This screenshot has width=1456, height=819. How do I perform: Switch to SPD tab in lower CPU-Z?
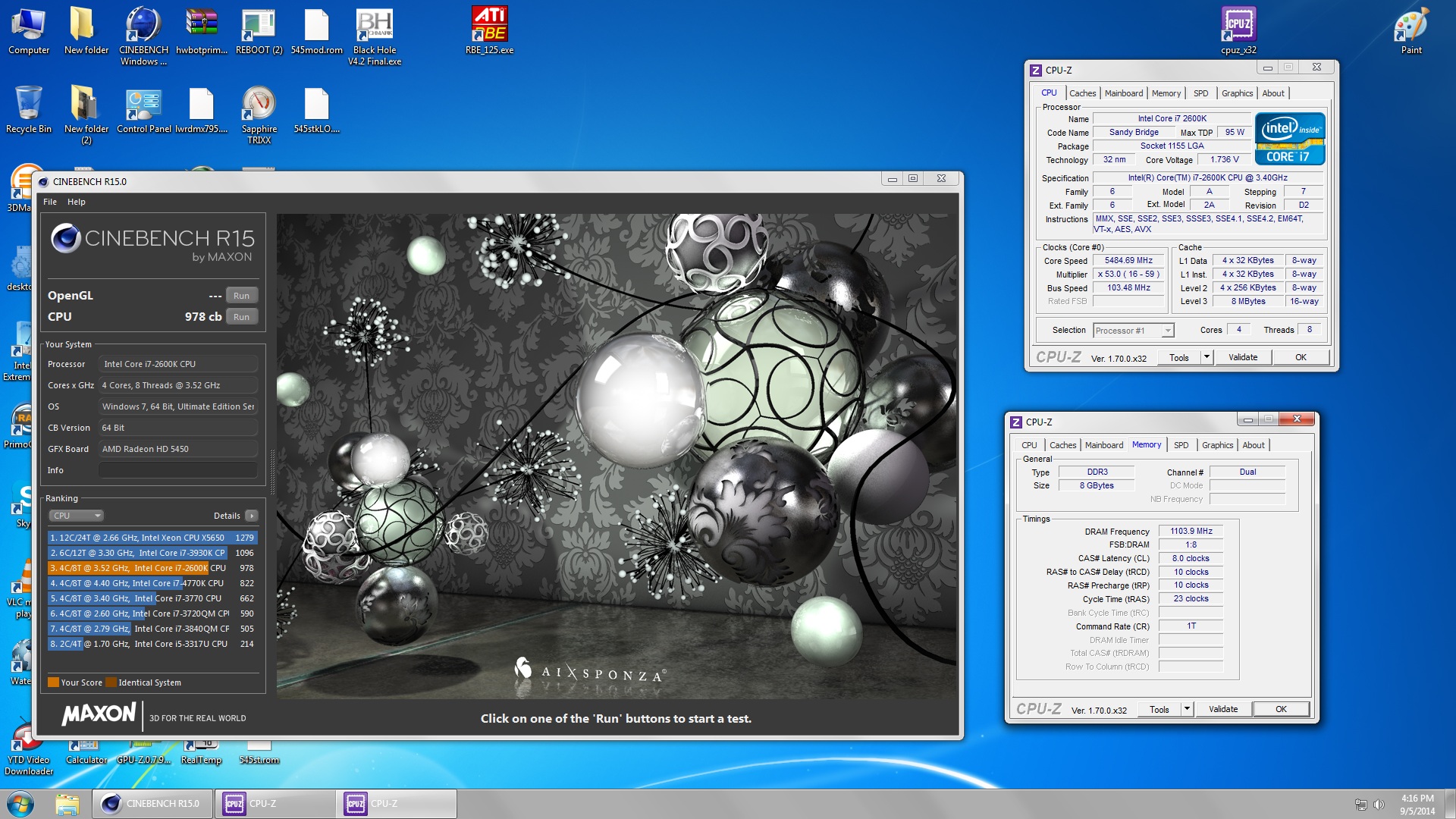pos(1181,445)
